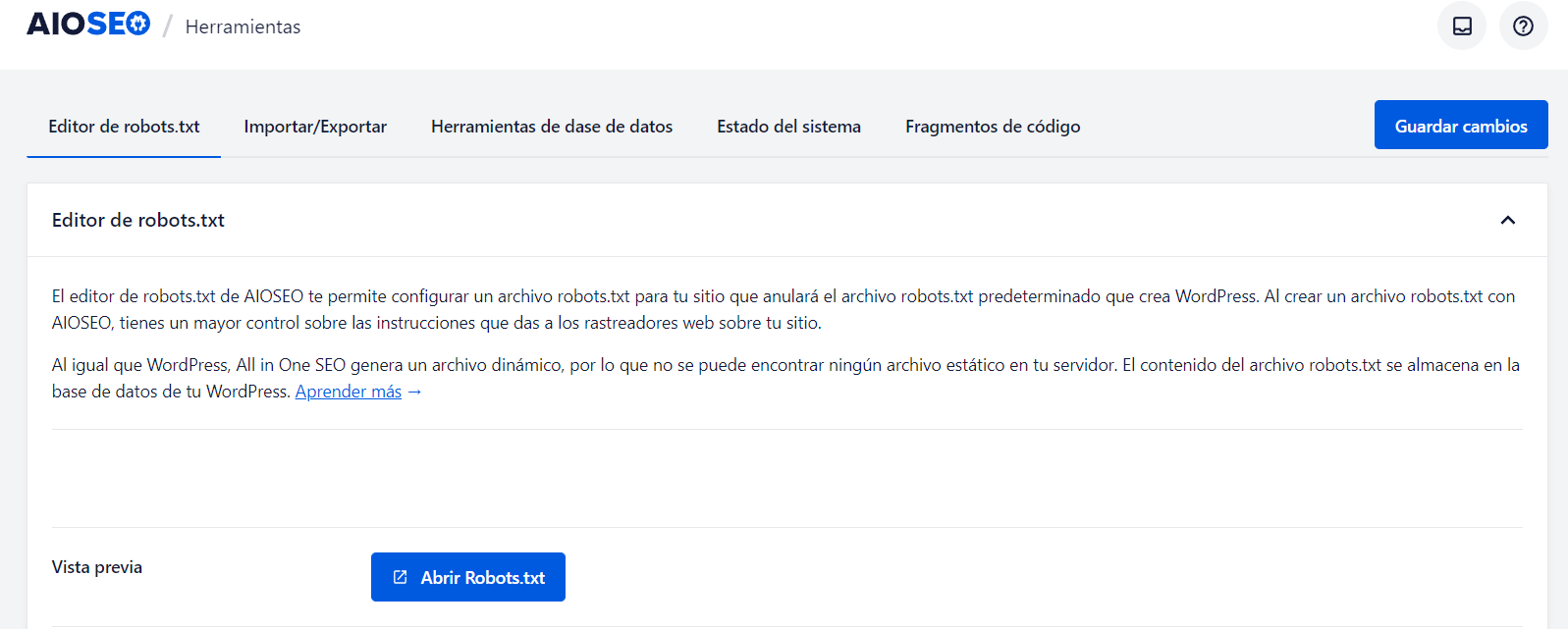This screenshot has width=1568, height=629.
Task: Select the Editor de robots.txt tab
Action: click(124, 127)
